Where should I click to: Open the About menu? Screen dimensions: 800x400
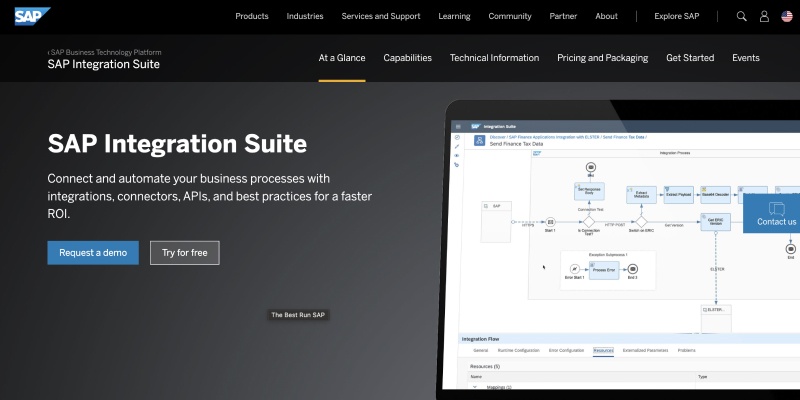tap(606, 16)
